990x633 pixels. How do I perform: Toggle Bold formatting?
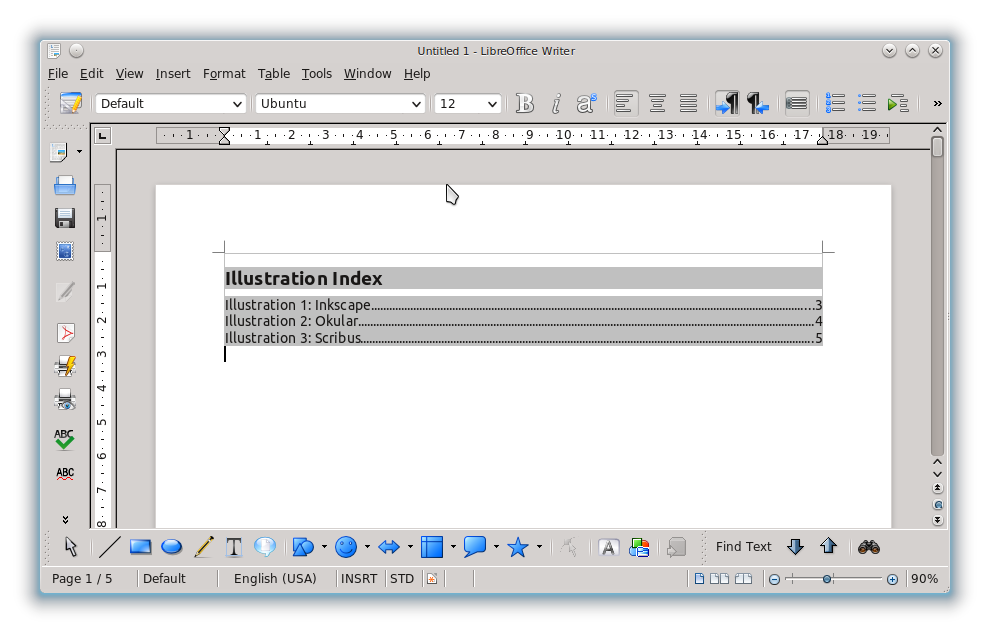tap(524, 103)
